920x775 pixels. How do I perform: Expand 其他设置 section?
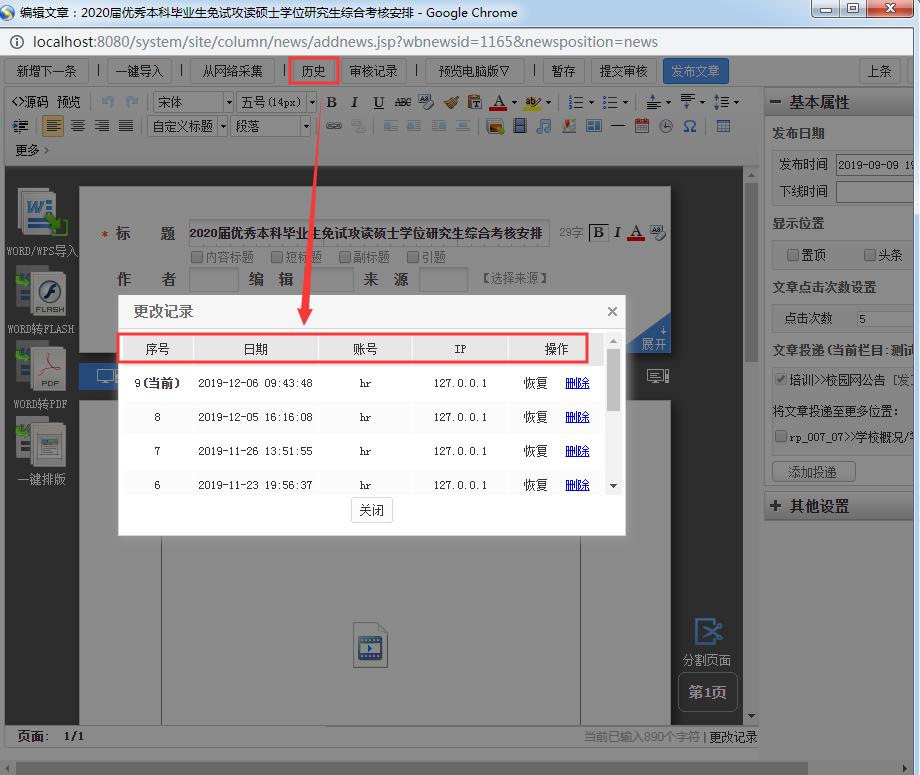click(x=776, y=506)
